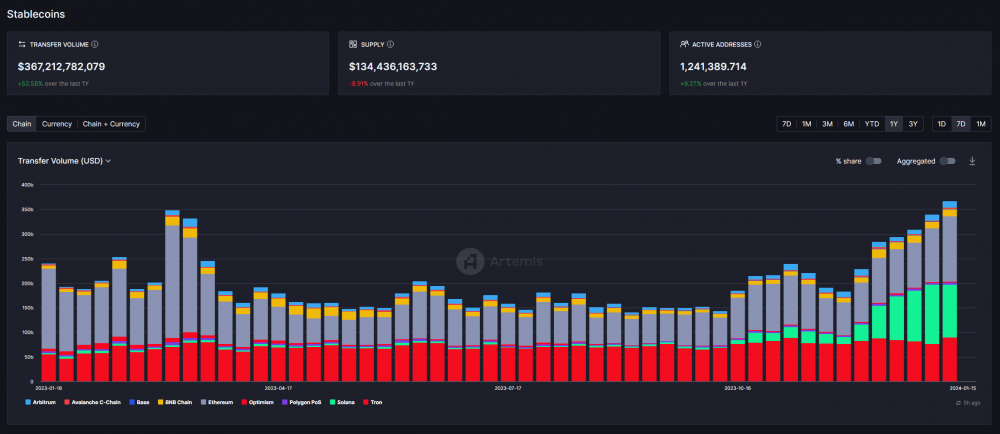1000x434 pixels.
Task: Switch to the Currency tab
Action: point(57,124)
